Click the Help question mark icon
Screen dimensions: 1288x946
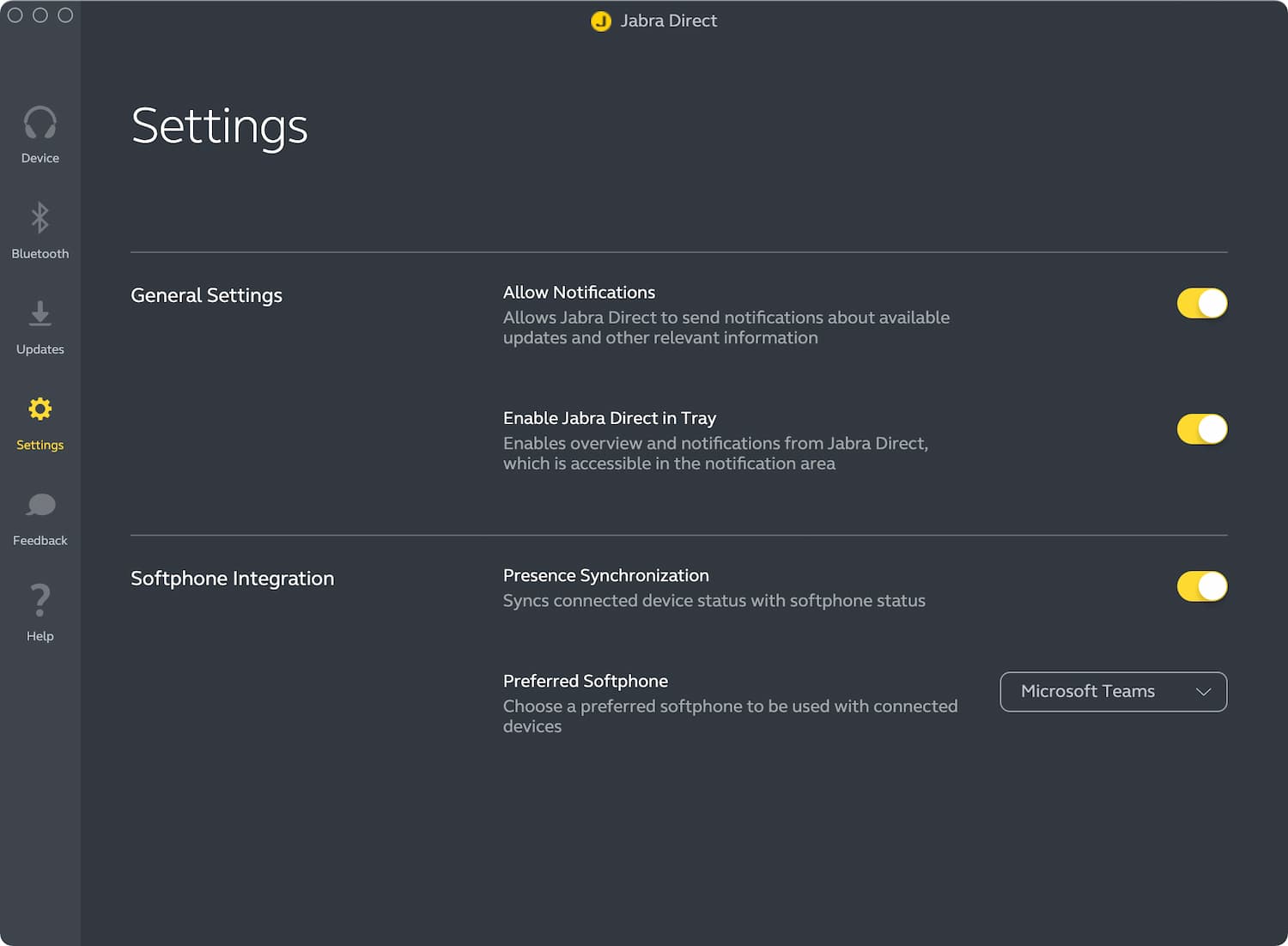tap(39, 600)
